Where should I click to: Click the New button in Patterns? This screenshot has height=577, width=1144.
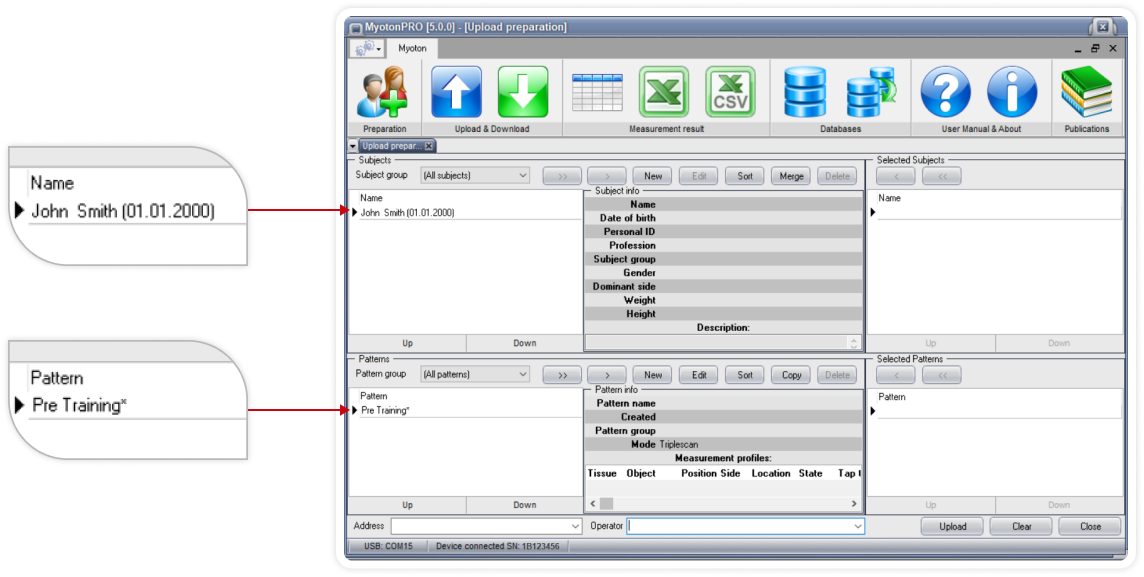(x=653, y=375)
